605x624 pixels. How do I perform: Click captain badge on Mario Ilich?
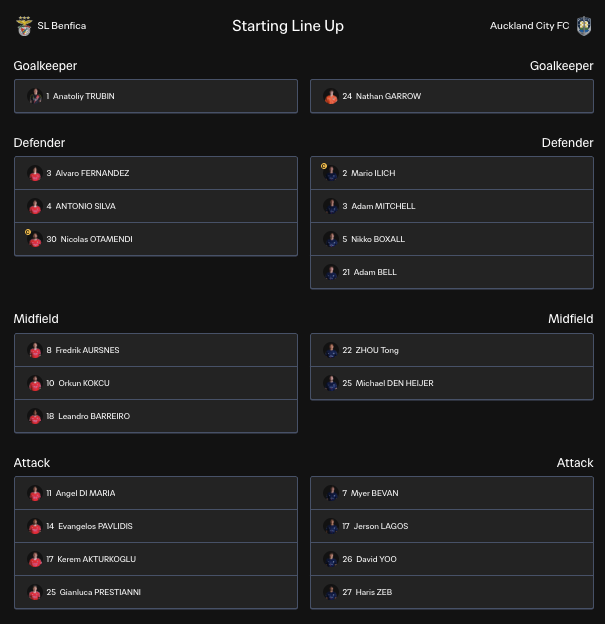click(324, 166)
